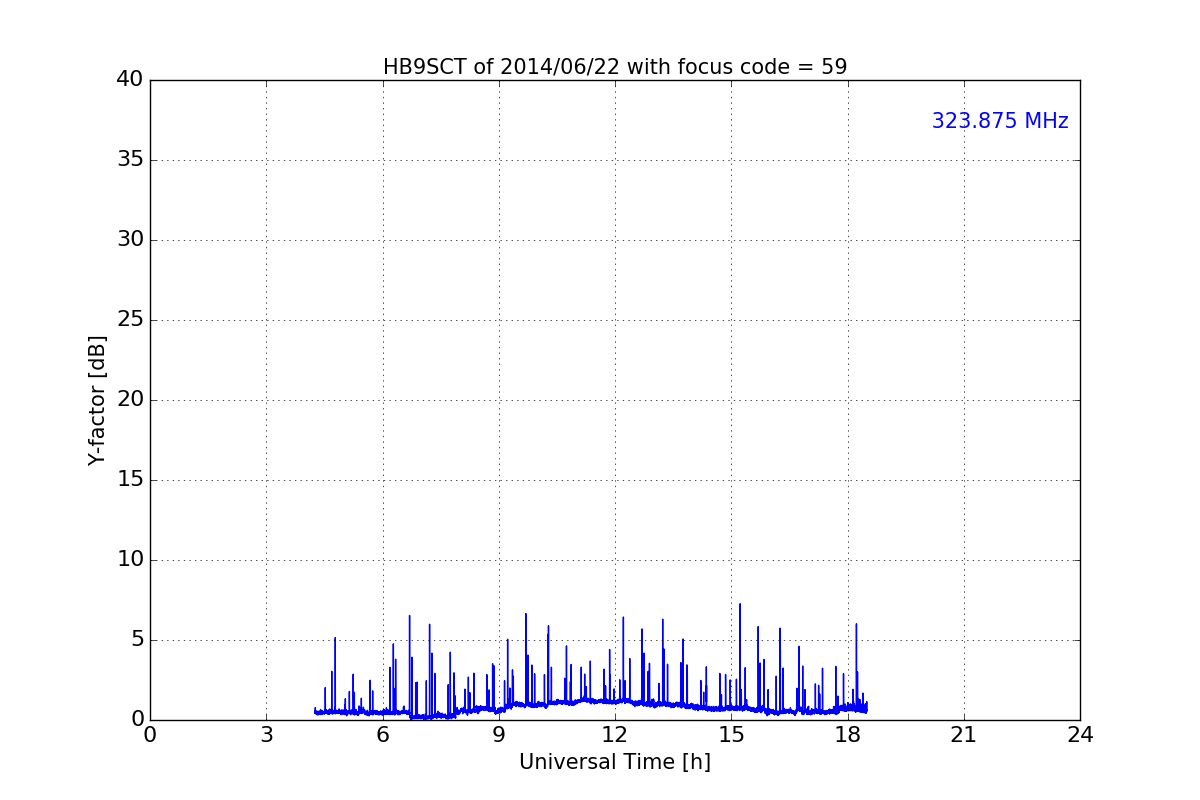This screenshot has width=1200, height=800.
Task: Click x-axis tick value 21
Action: [x=964, y=735]
